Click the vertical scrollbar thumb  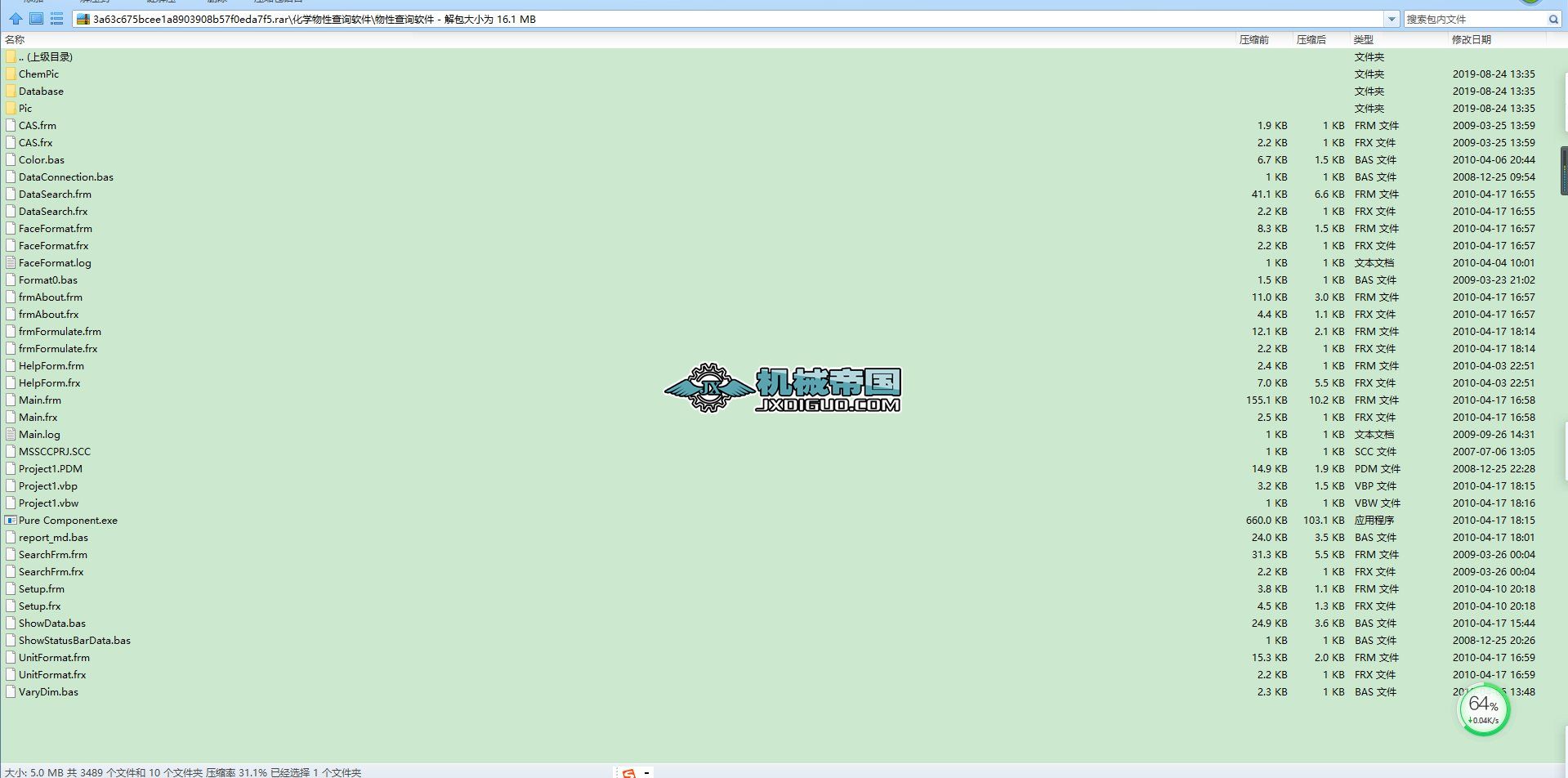[x=1564, y=170]
